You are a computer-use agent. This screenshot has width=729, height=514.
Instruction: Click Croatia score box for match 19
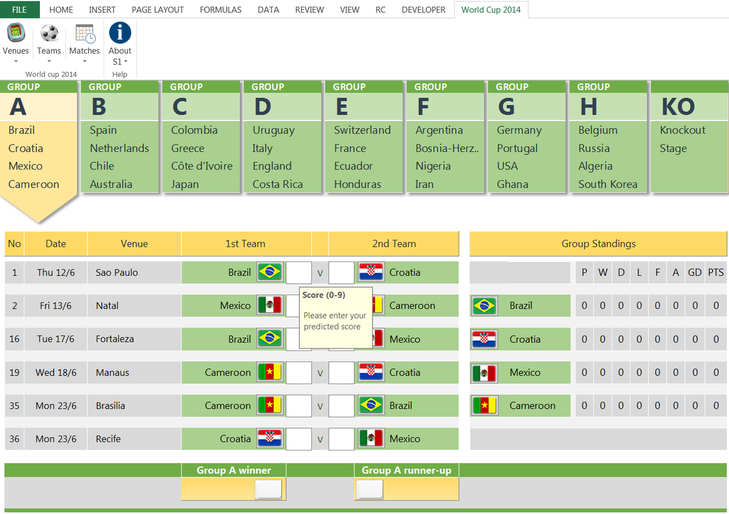click(x=341, y=372)
